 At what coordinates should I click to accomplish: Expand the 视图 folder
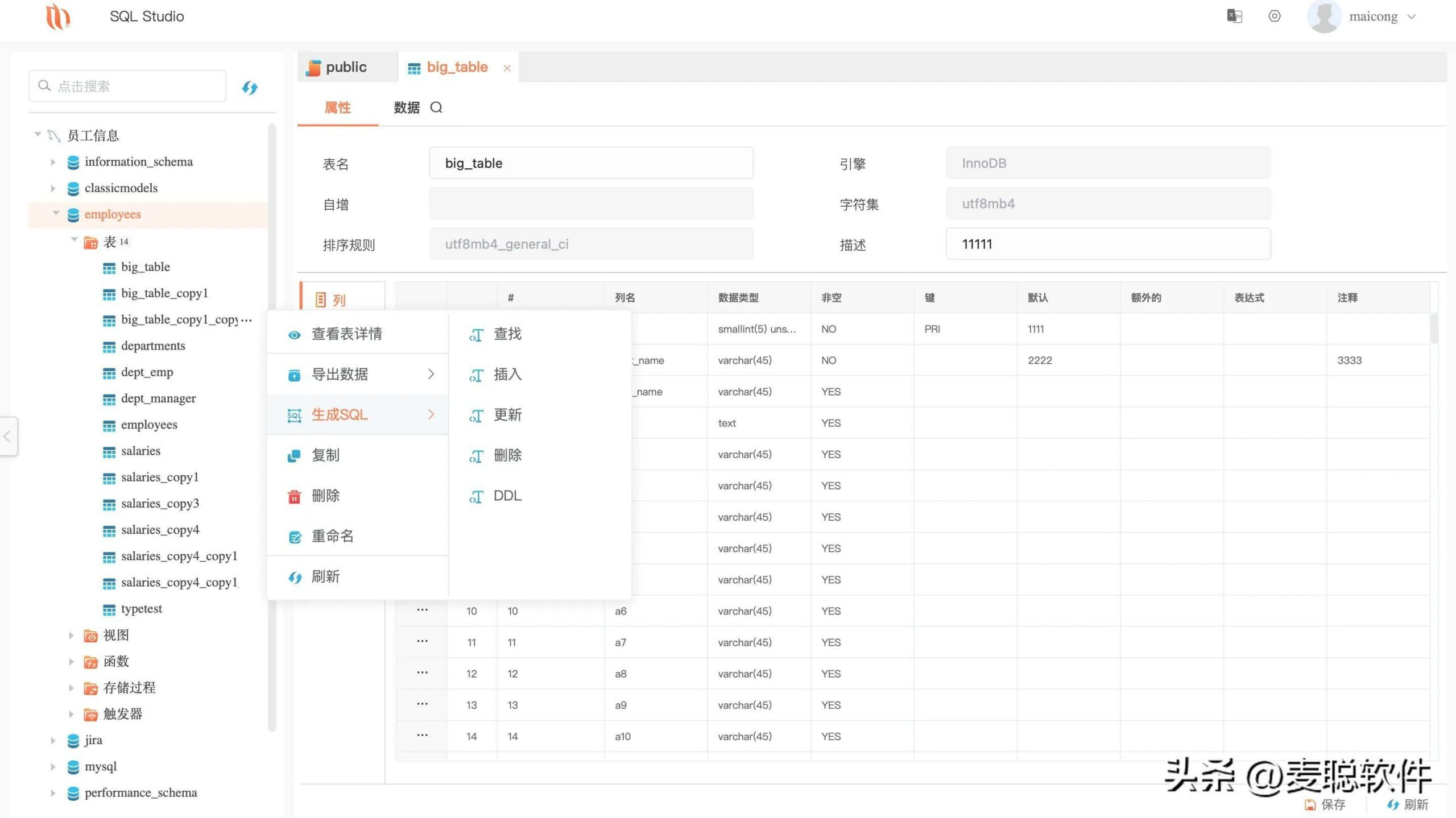[x=71, y=636]
